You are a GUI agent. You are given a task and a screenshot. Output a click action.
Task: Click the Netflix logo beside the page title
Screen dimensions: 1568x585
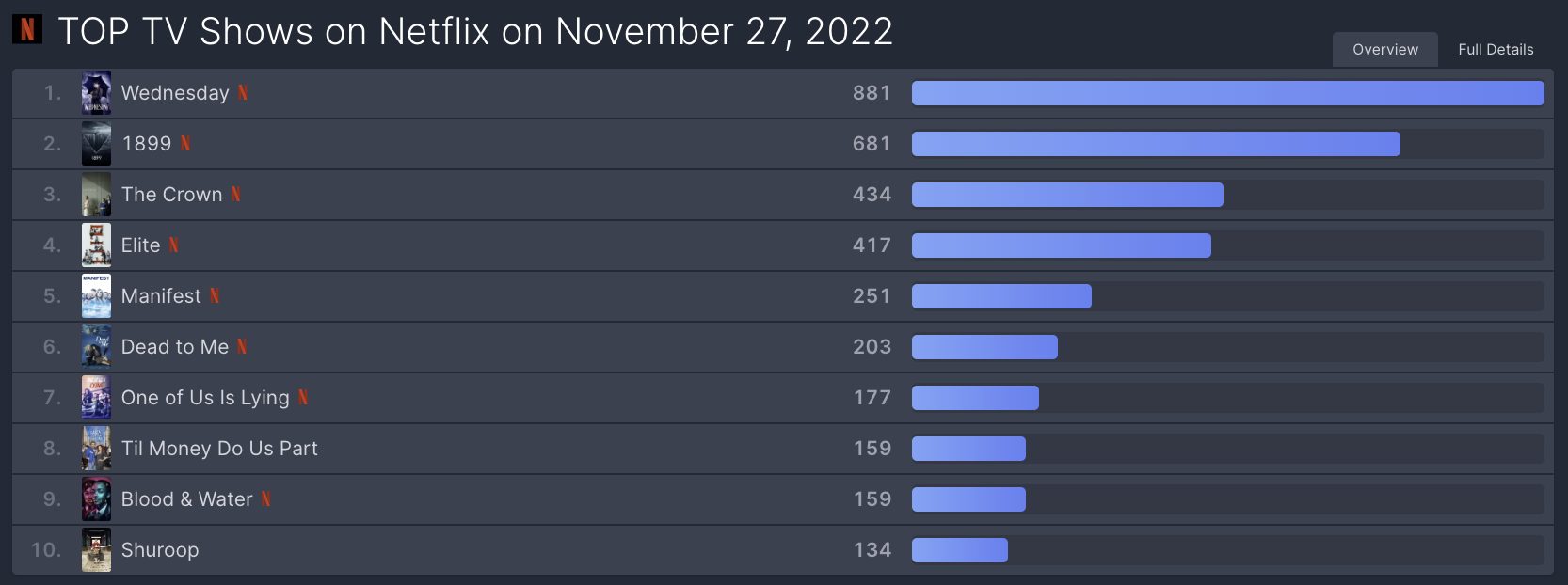point(27,30)
